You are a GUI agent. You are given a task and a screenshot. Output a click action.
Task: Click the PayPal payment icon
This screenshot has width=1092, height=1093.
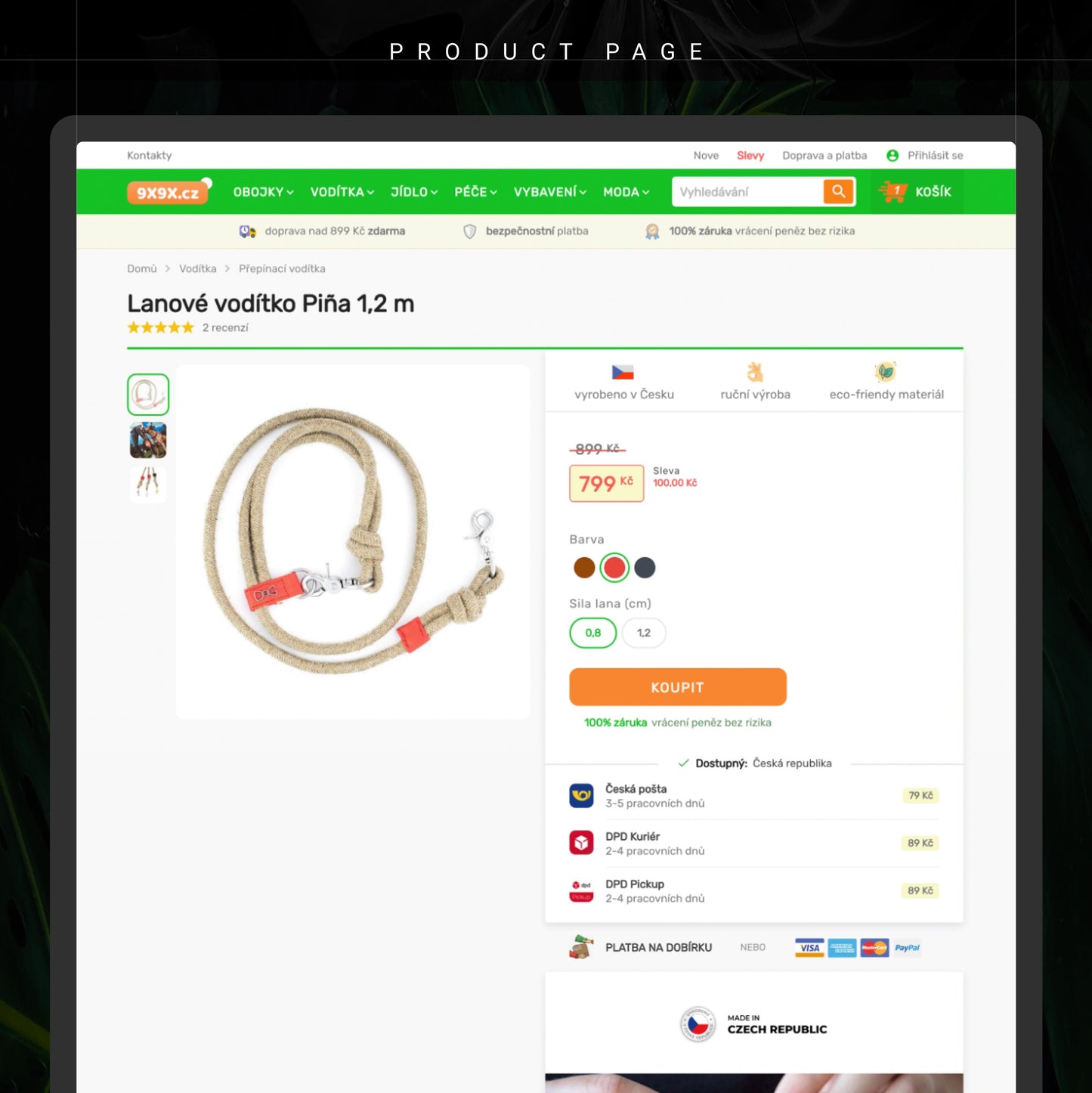[908, 948]
